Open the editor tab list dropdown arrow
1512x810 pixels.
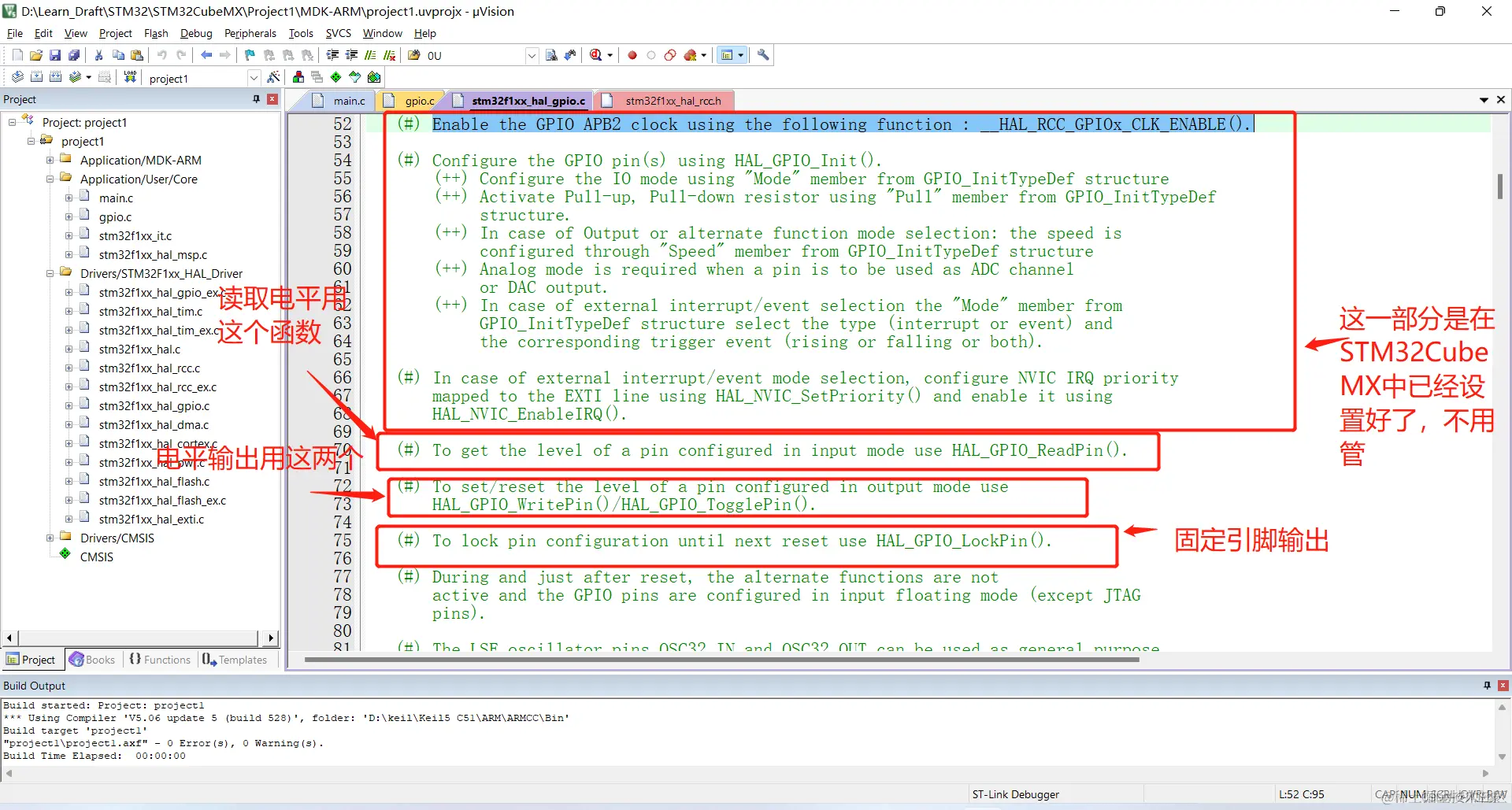tap(1484, 100)
